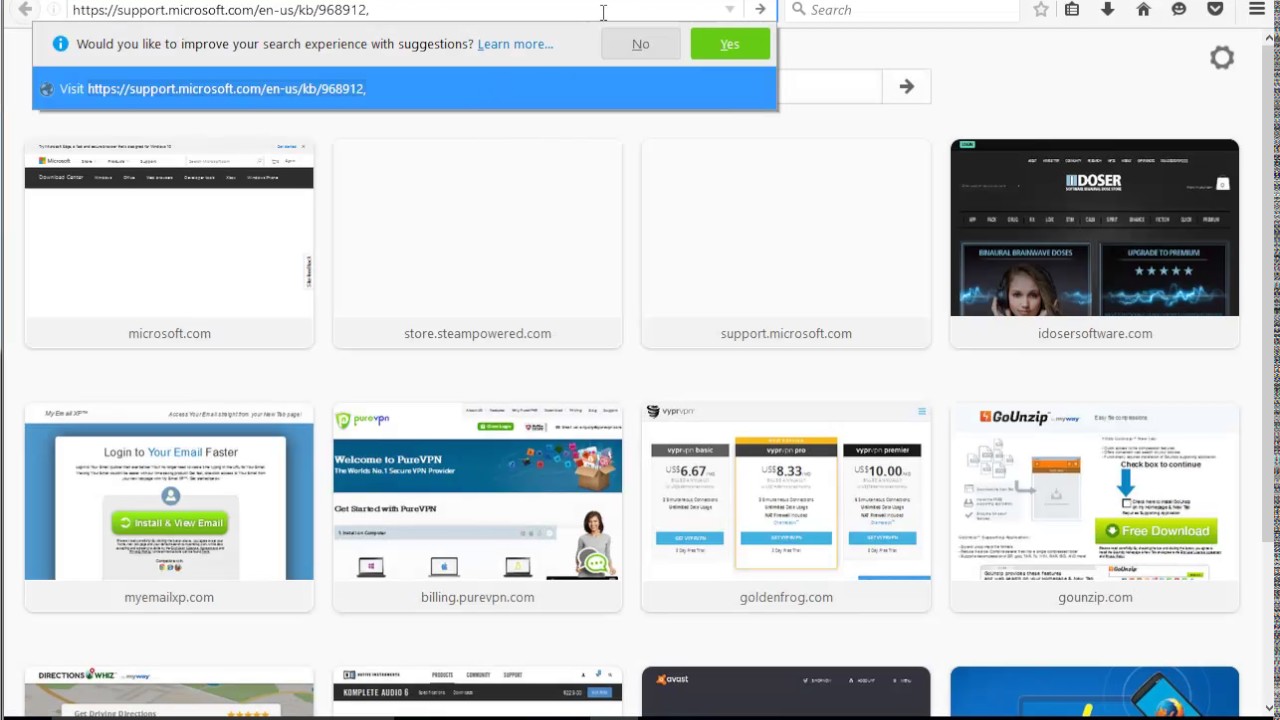Open the address bar history dropdown arrow

[730, 9]
